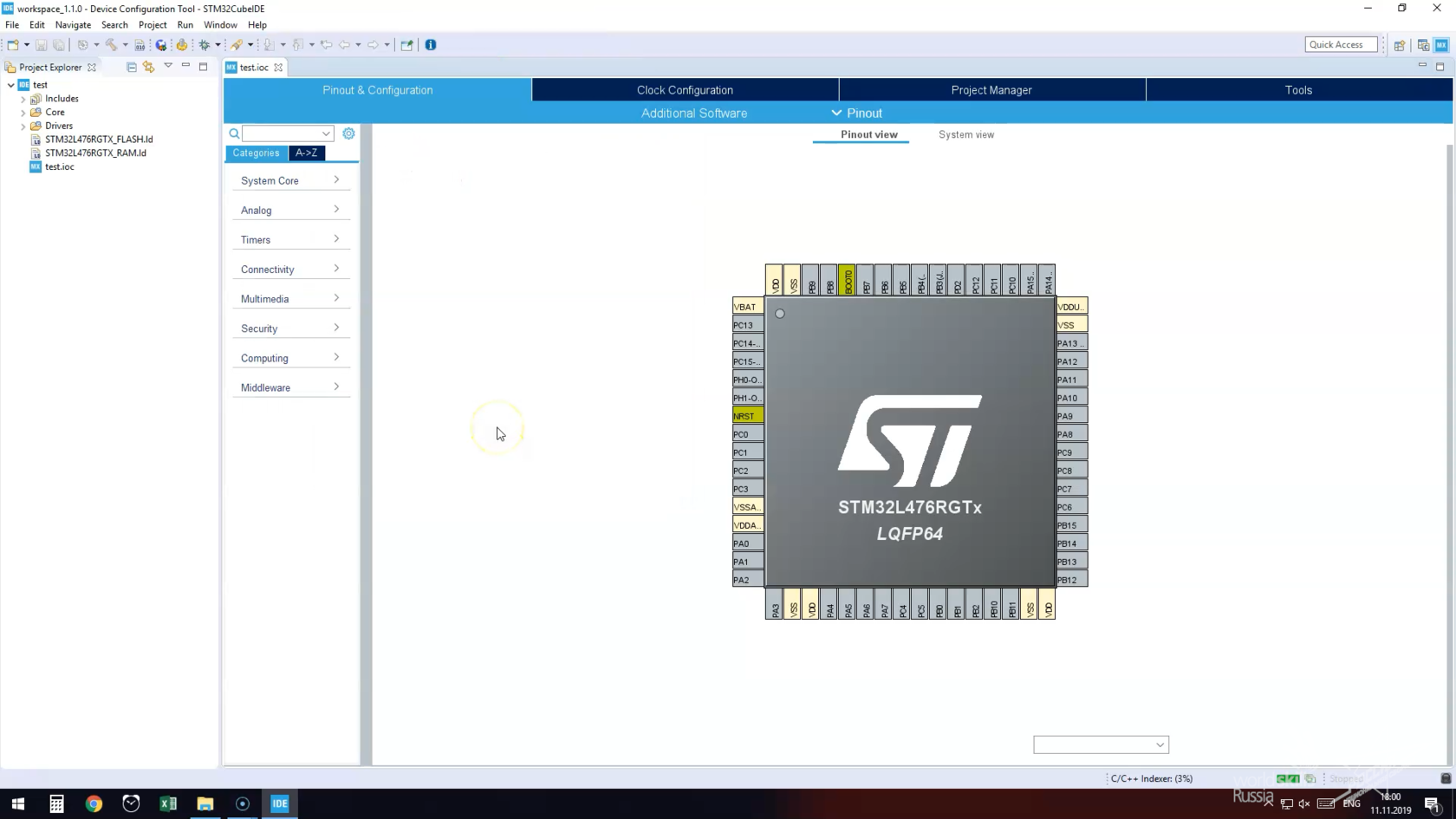1456x819 pixels.
Task: Open the Calculator taskbar icon
Action: [56, 803]
